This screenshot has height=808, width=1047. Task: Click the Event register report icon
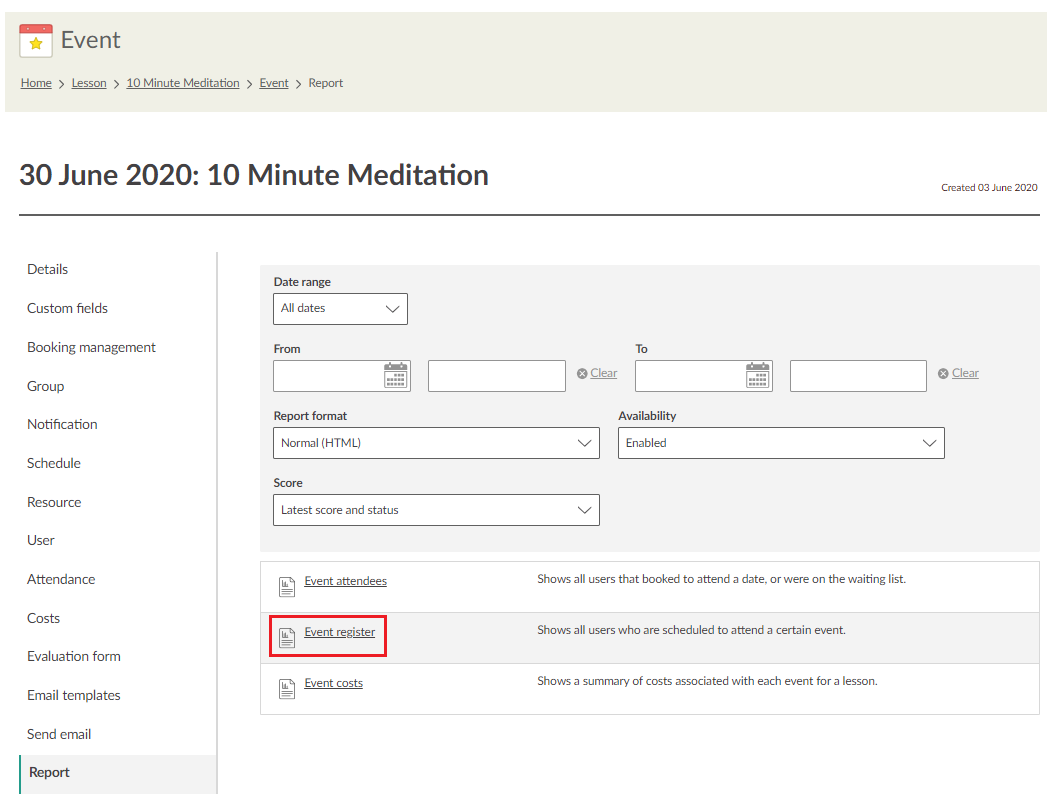click(x=287, y=637)
